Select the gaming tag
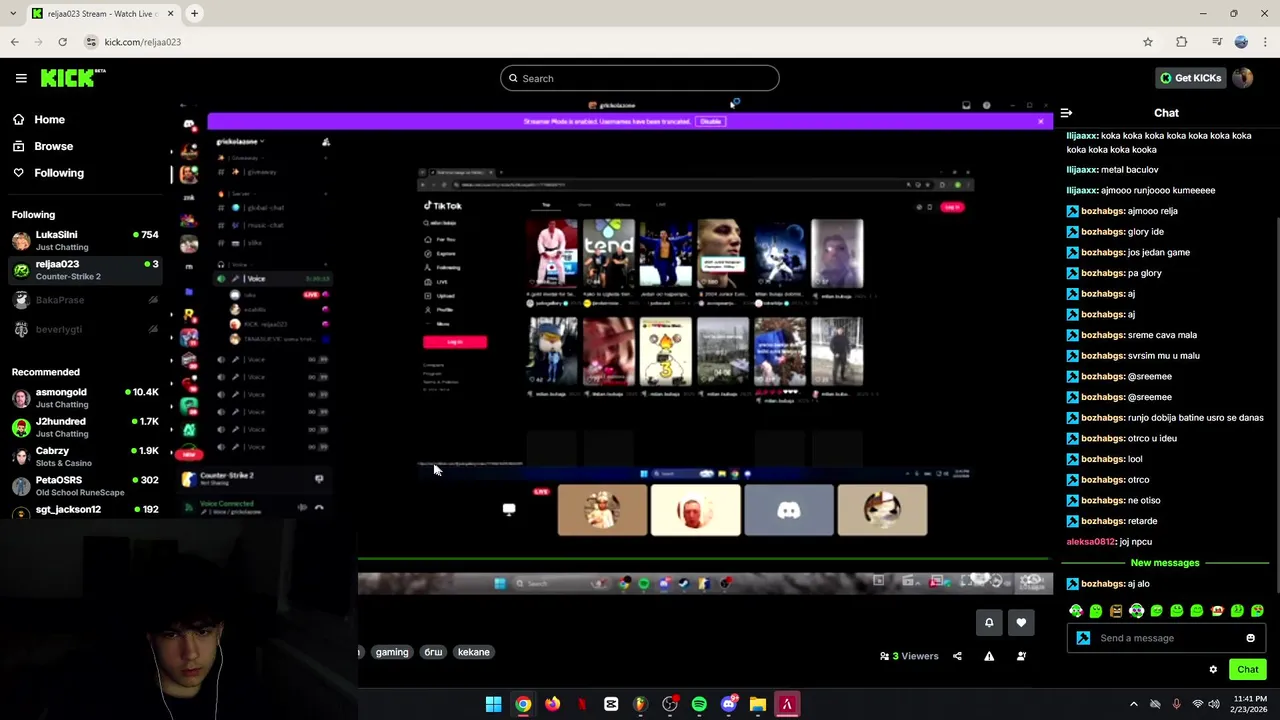This screenshot has width=1280, height=720. (392, 652)
